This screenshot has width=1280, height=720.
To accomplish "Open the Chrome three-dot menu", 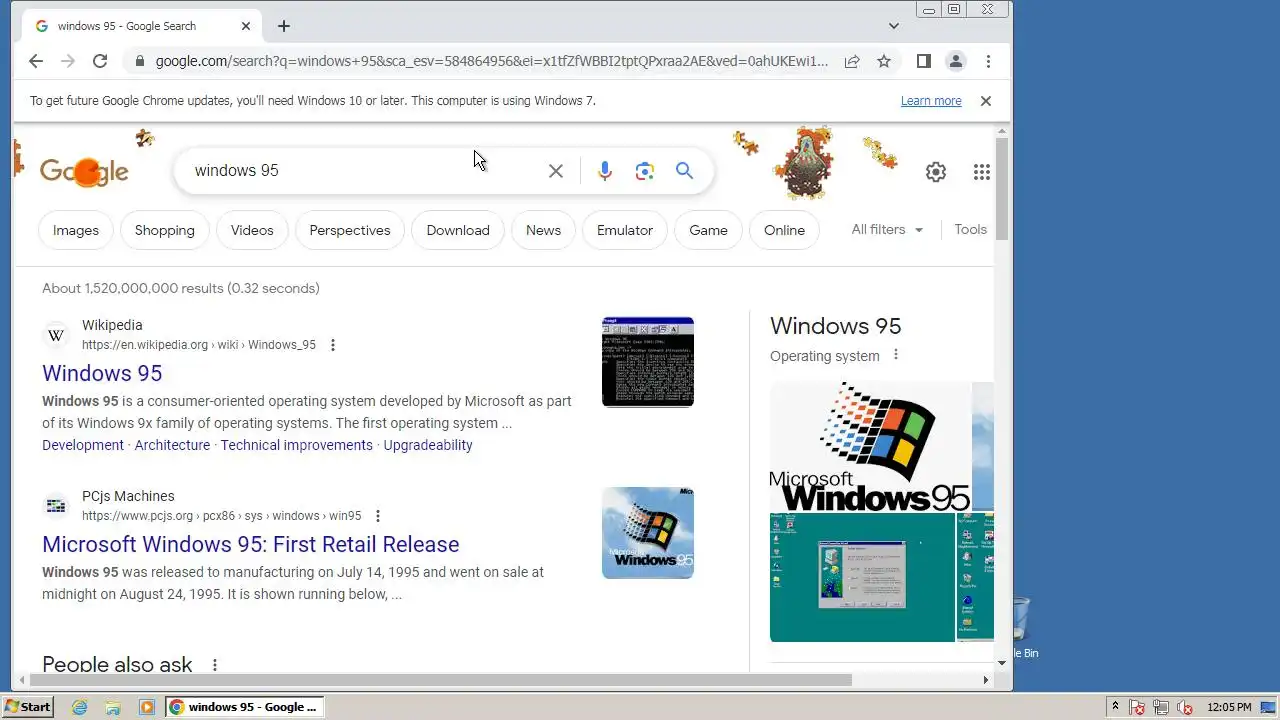I will tap(988, 61).
